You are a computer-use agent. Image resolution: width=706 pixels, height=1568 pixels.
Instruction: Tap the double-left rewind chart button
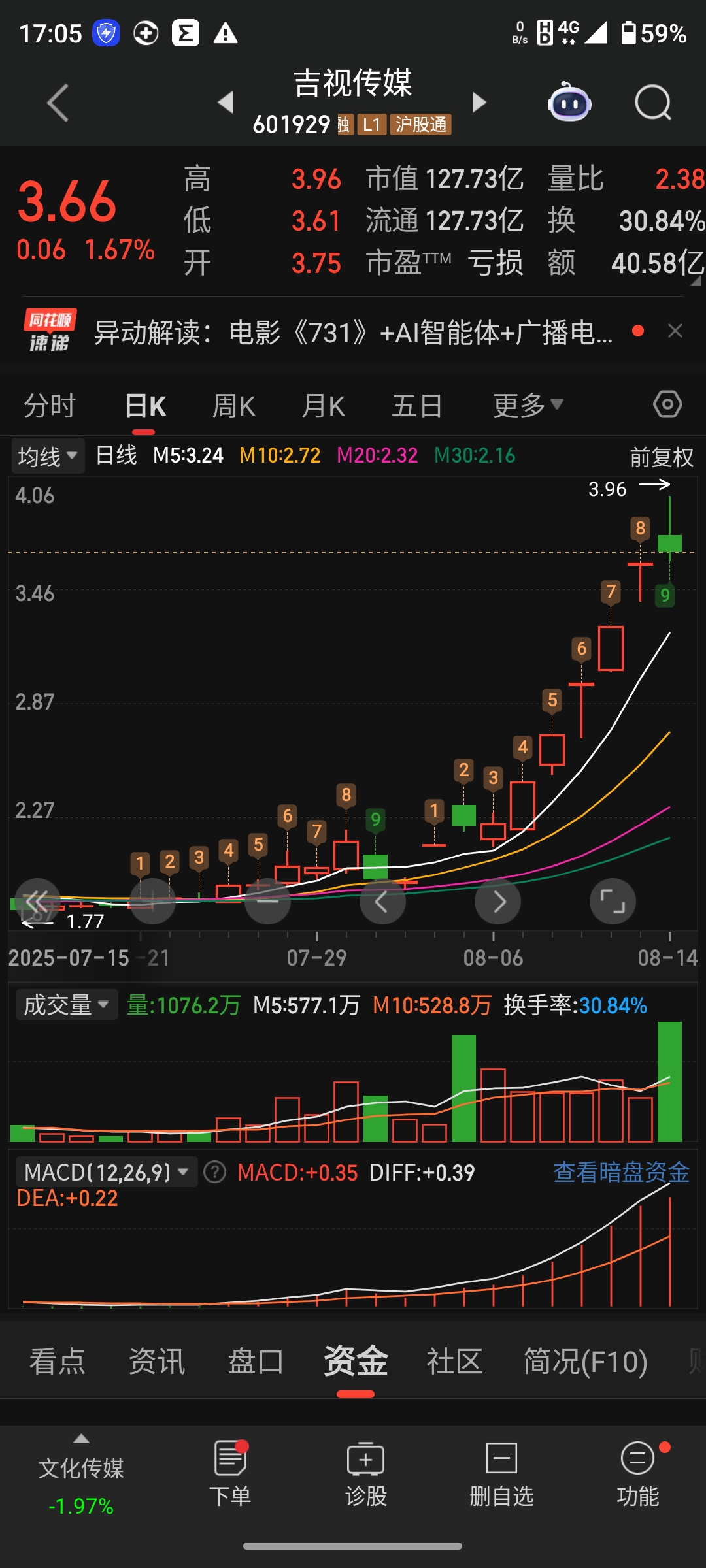pyautogui.click(x=37, y=902)
